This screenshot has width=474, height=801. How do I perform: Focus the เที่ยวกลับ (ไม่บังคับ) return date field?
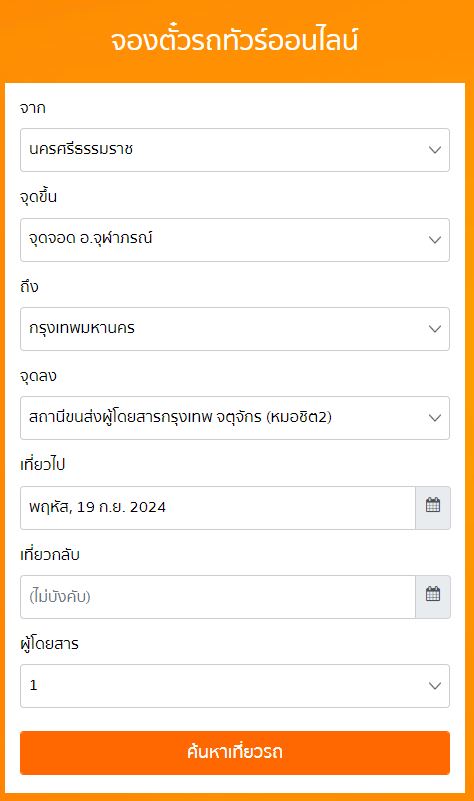(x=218, y=597)
